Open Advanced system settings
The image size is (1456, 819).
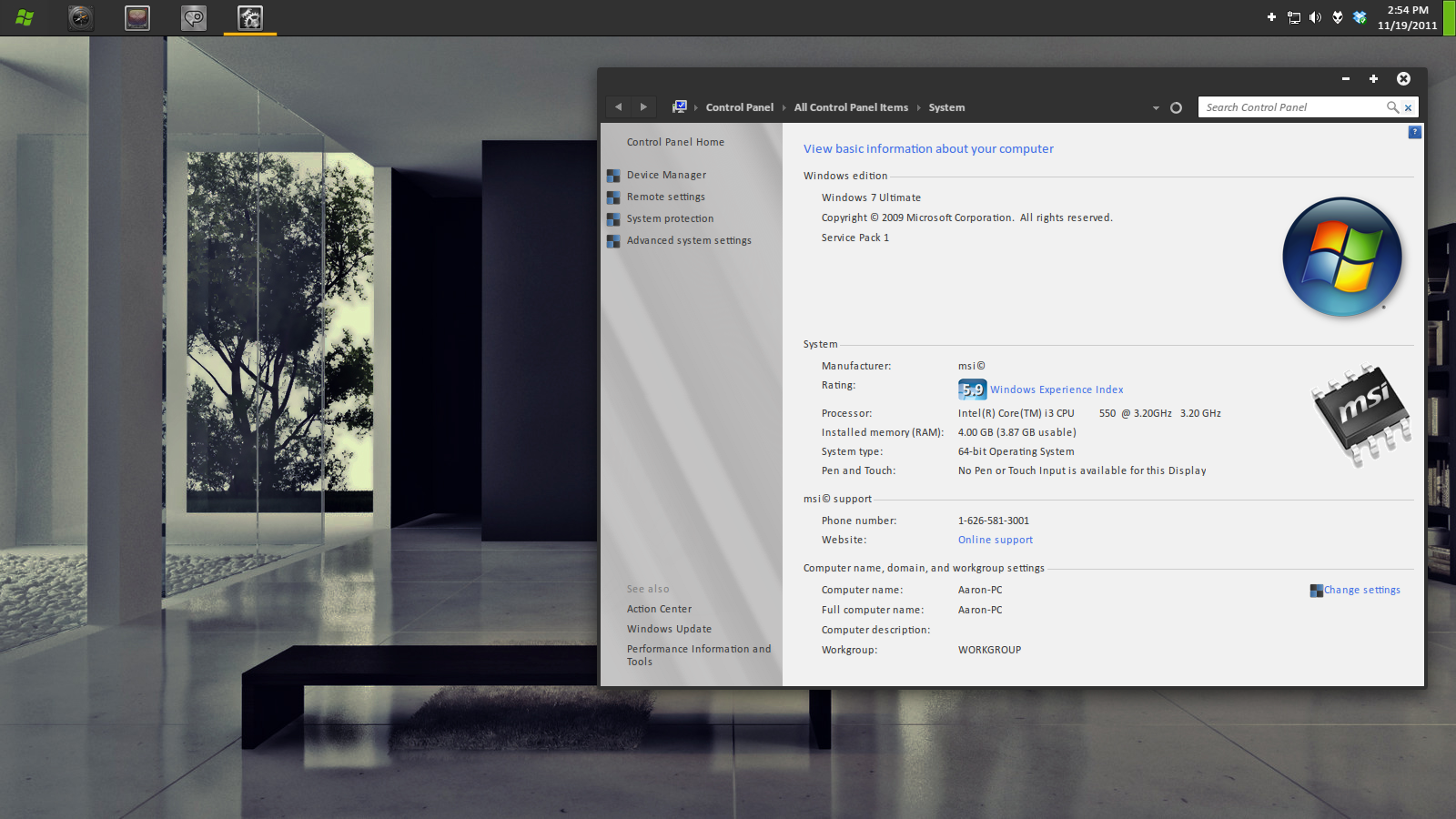coord(689,240)
